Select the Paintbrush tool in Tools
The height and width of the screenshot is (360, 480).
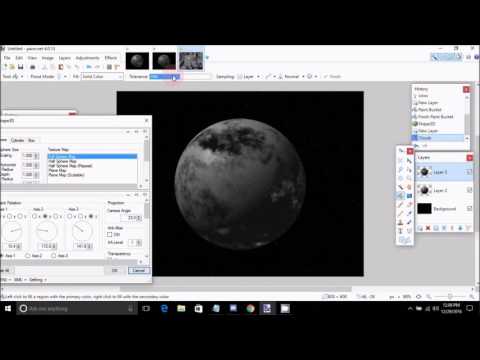(401, 204)
